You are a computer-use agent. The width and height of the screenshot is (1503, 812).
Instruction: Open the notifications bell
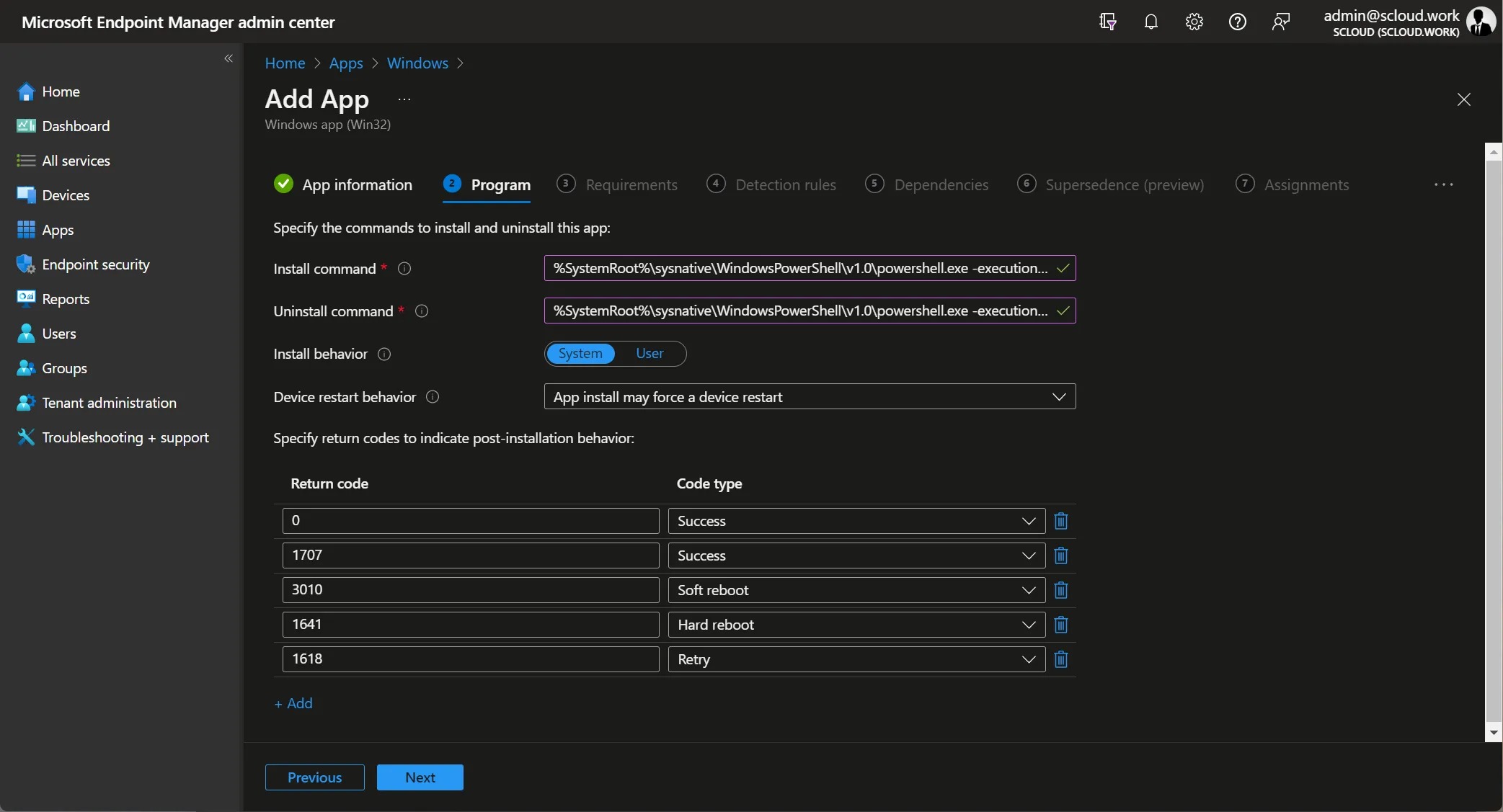1151,22
